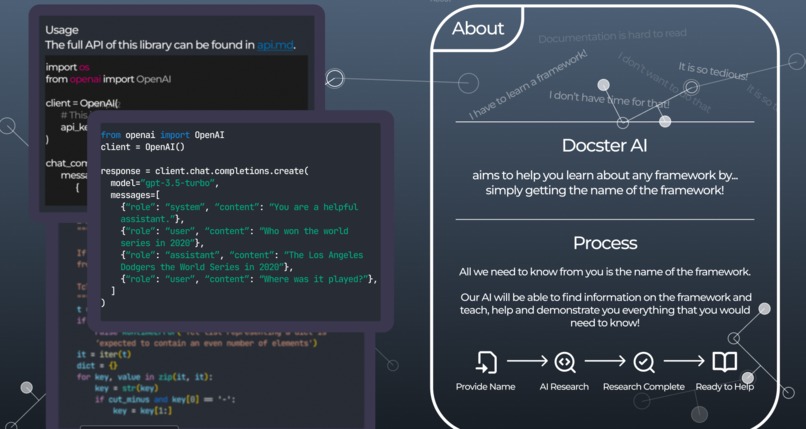The width and height of the screenshot is (806, 429).
Task: Click "All we need to know from you" sentence
Action: 604,272
